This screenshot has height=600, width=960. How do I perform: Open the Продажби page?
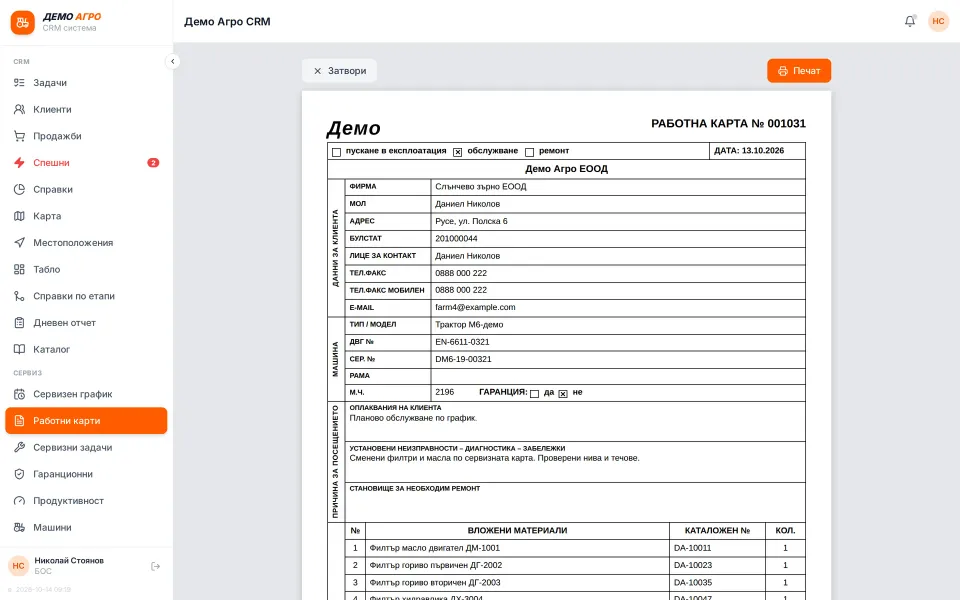86,136
